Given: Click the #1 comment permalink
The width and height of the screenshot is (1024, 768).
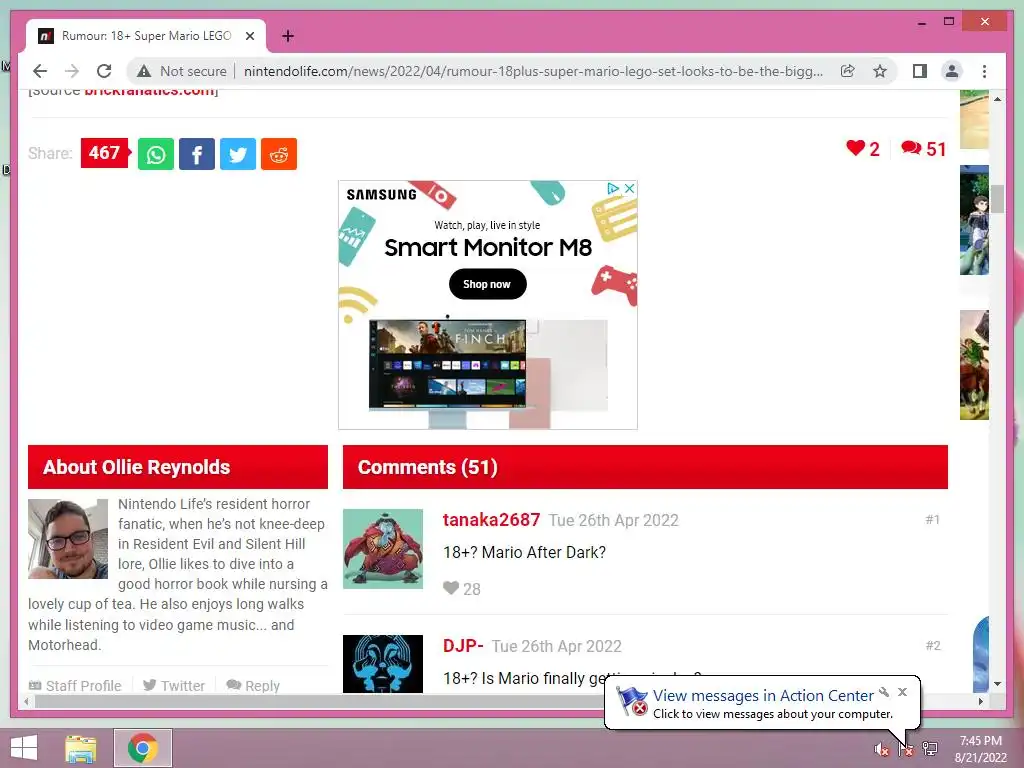Looking at the screenshot, I should [x=933, y=520].
